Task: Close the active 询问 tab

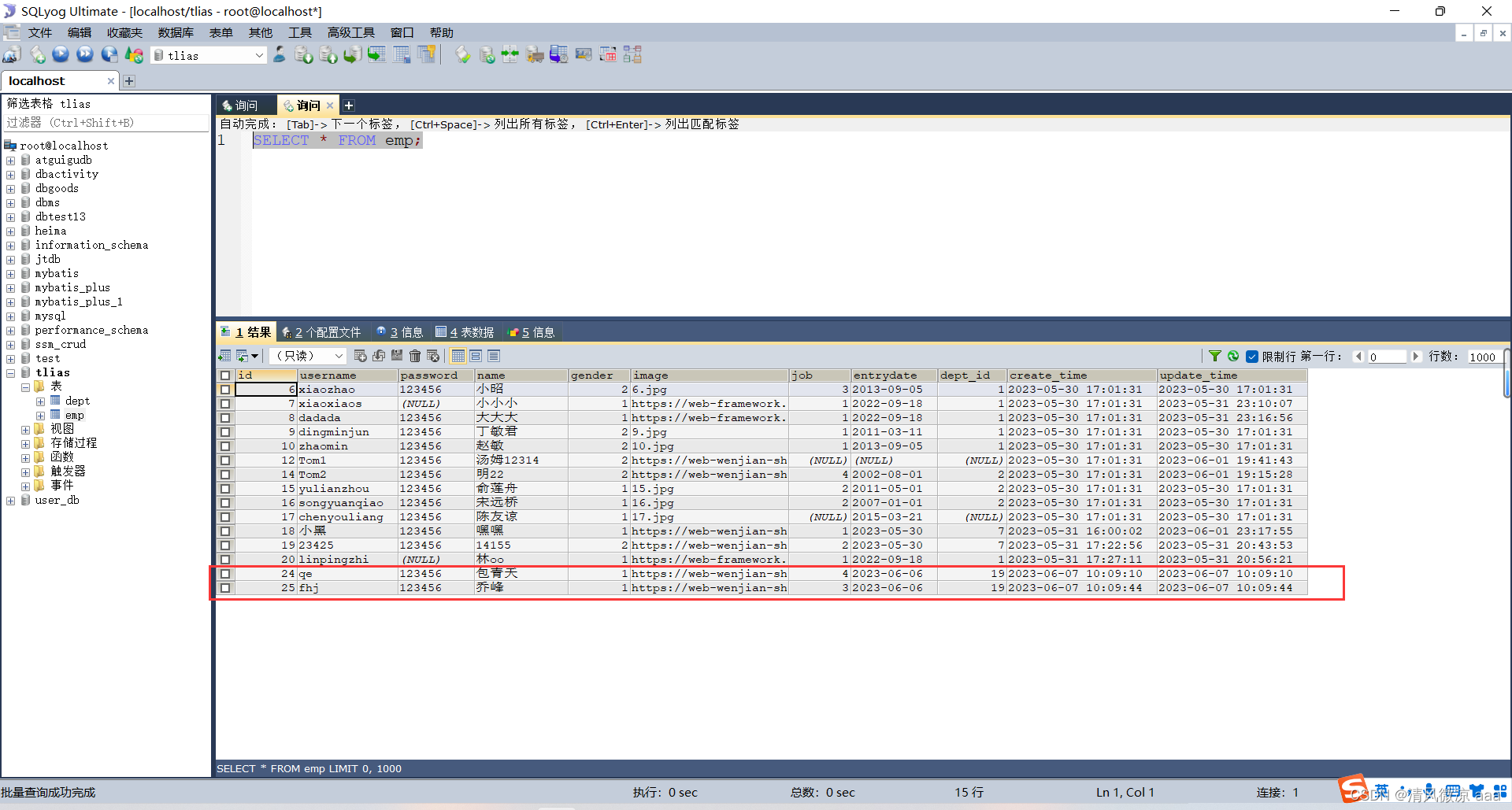Action: tap(330, 105)
